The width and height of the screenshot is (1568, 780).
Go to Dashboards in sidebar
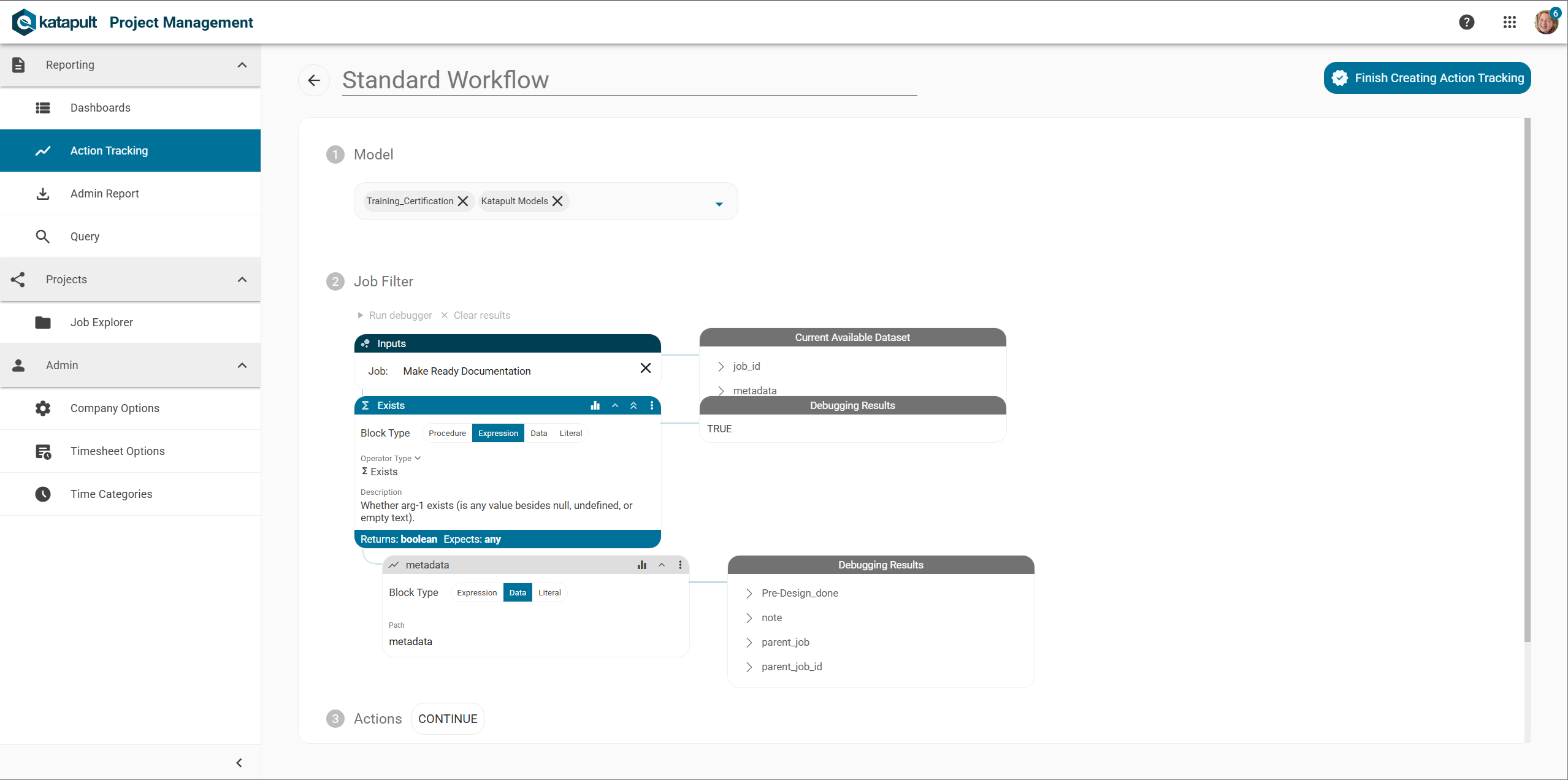point(100,108)
